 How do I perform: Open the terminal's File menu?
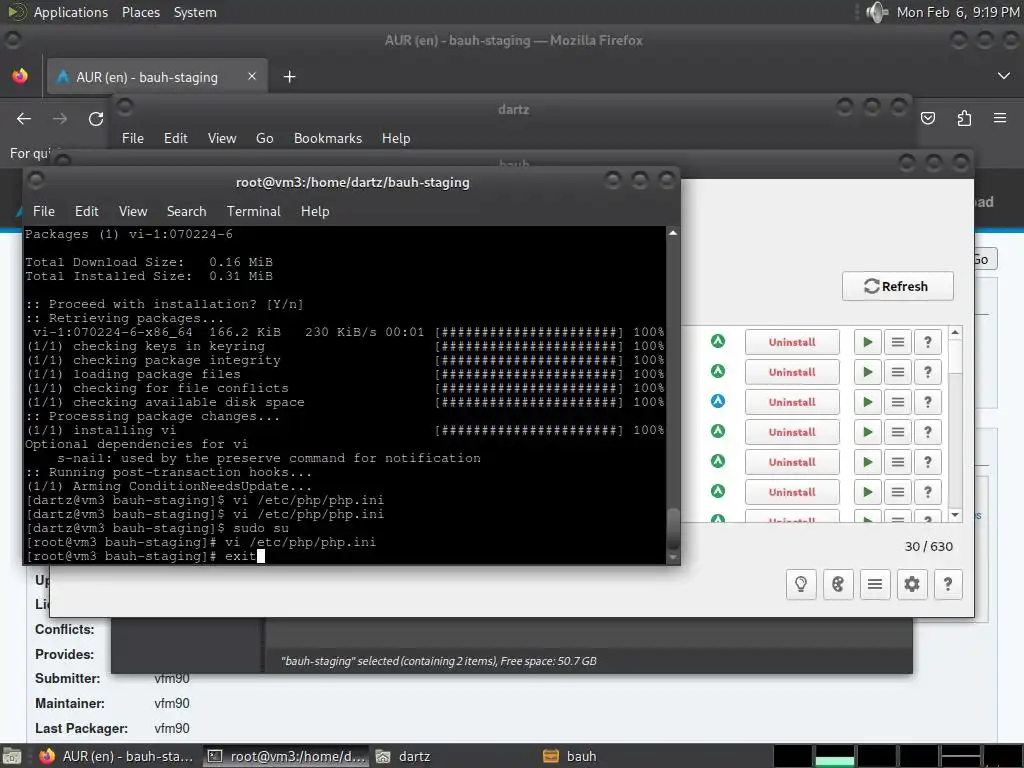point(44,211)
